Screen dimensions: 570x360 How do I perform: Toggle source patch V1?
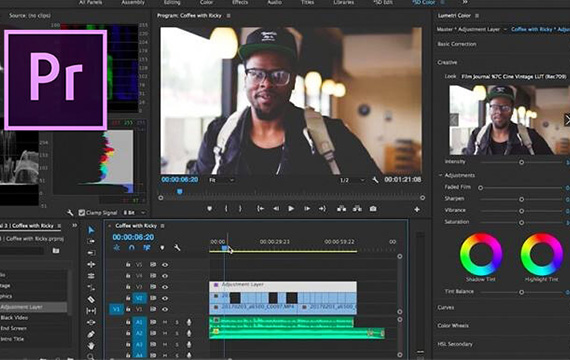coord(116,309)
